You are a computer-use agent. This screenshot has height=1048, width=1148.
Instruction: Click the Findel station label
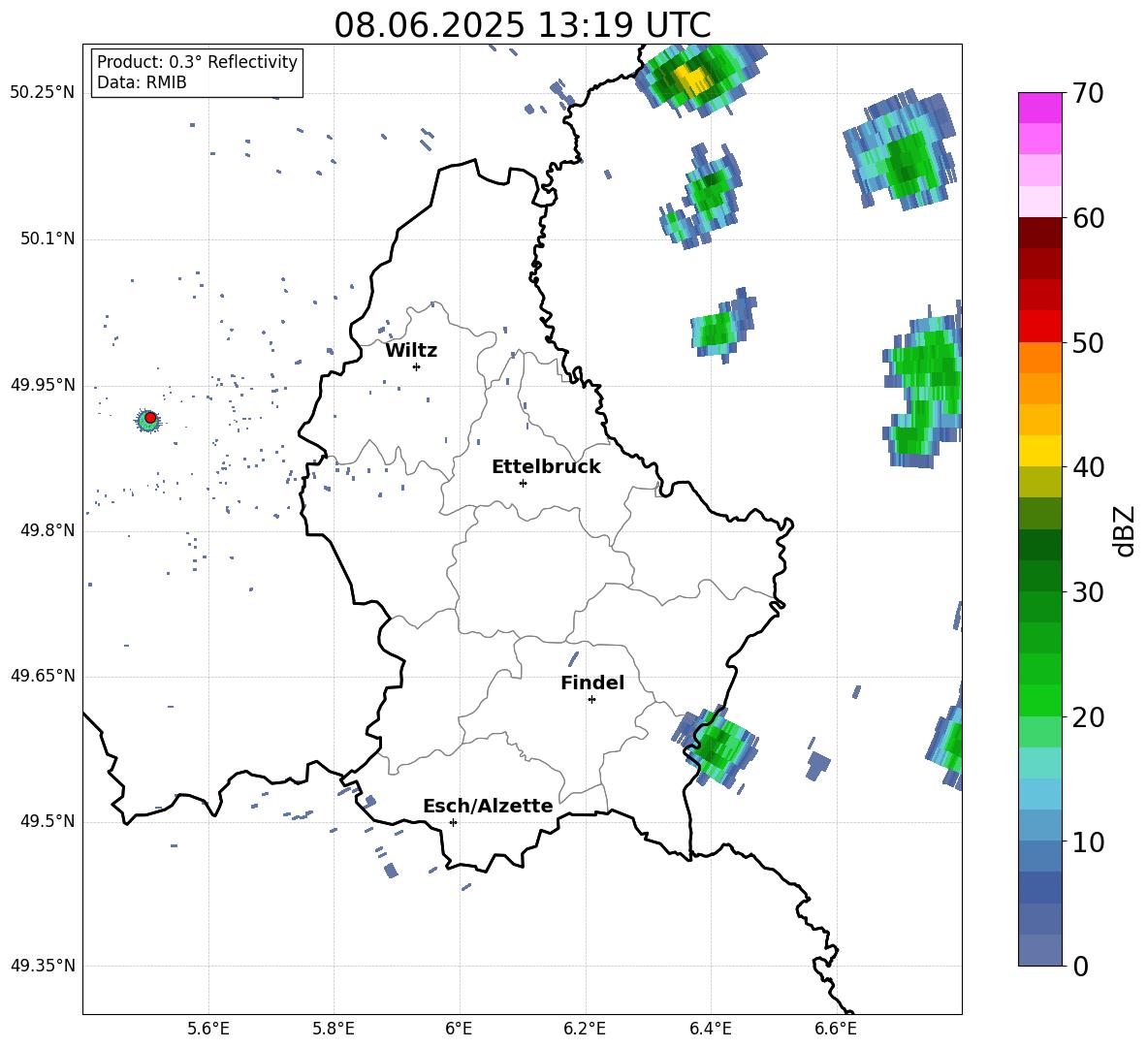592,683
